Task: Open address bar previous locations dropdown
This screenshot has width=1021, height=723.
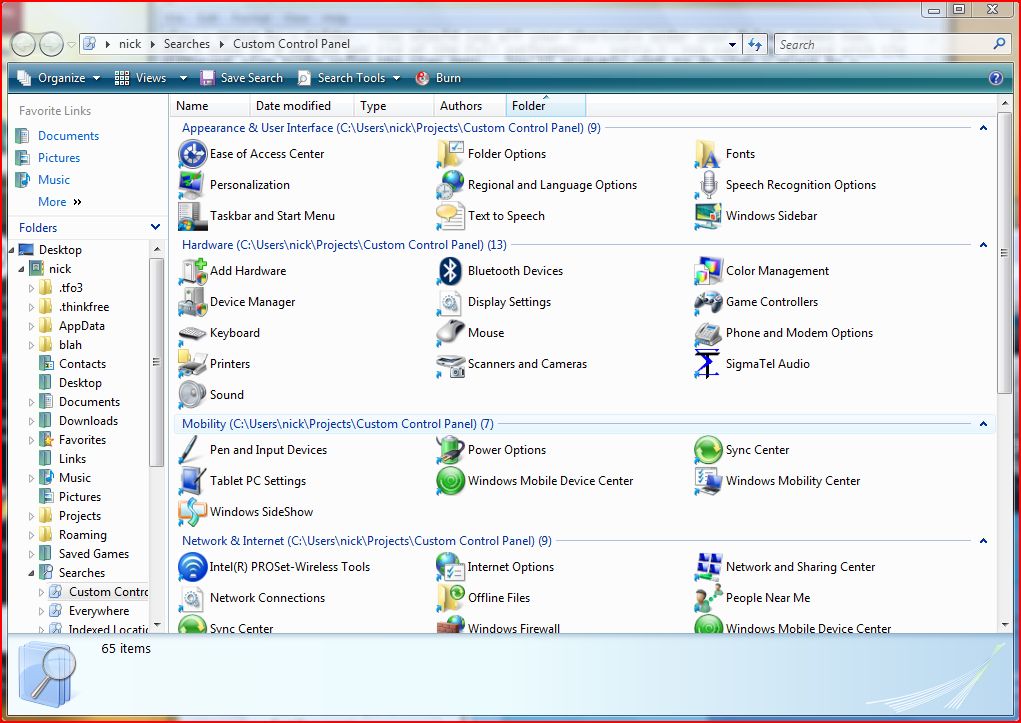Action: pos(733,45)
